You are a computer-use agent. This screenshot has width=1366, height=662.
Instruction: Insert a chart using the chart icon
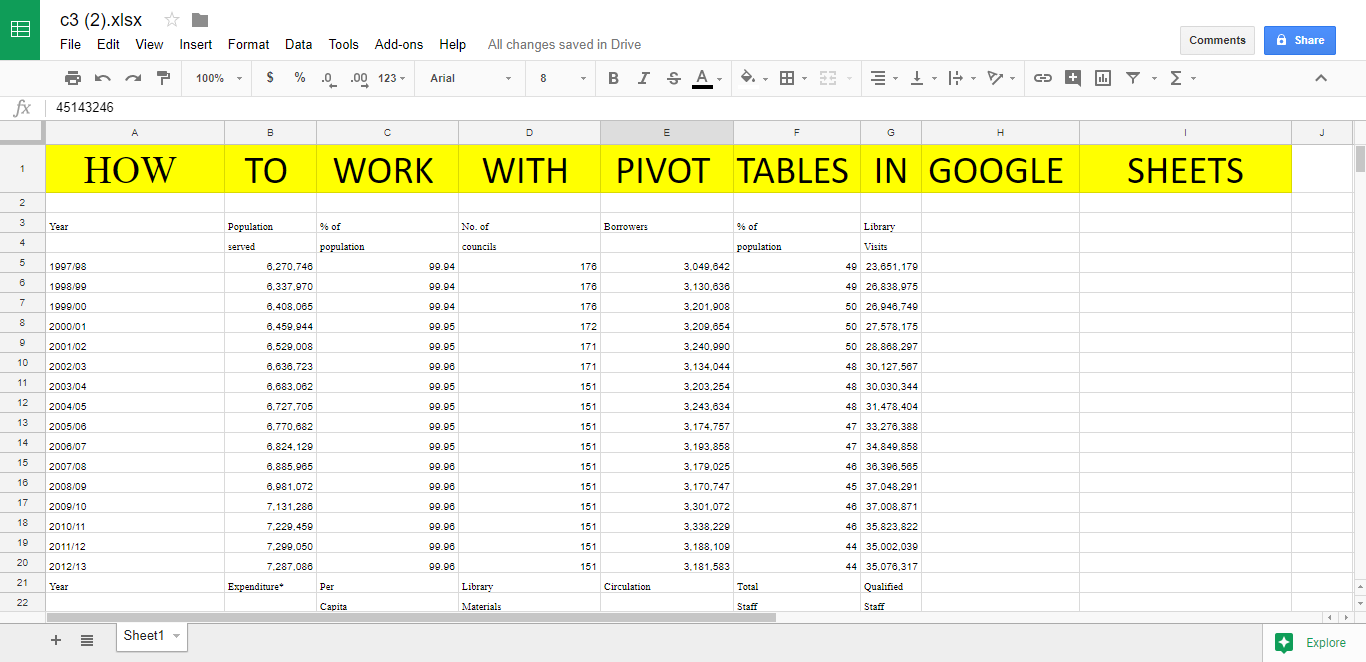point(1102,78)
